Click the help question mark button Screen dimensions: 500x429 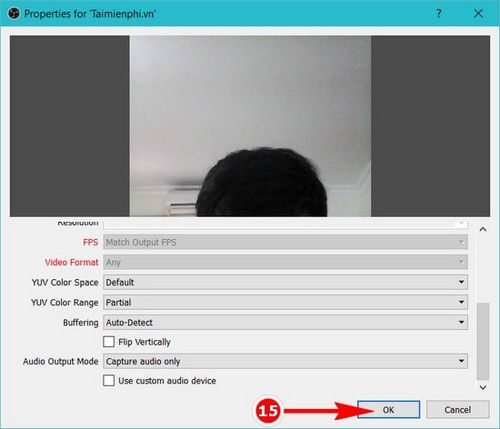point(439,14)
